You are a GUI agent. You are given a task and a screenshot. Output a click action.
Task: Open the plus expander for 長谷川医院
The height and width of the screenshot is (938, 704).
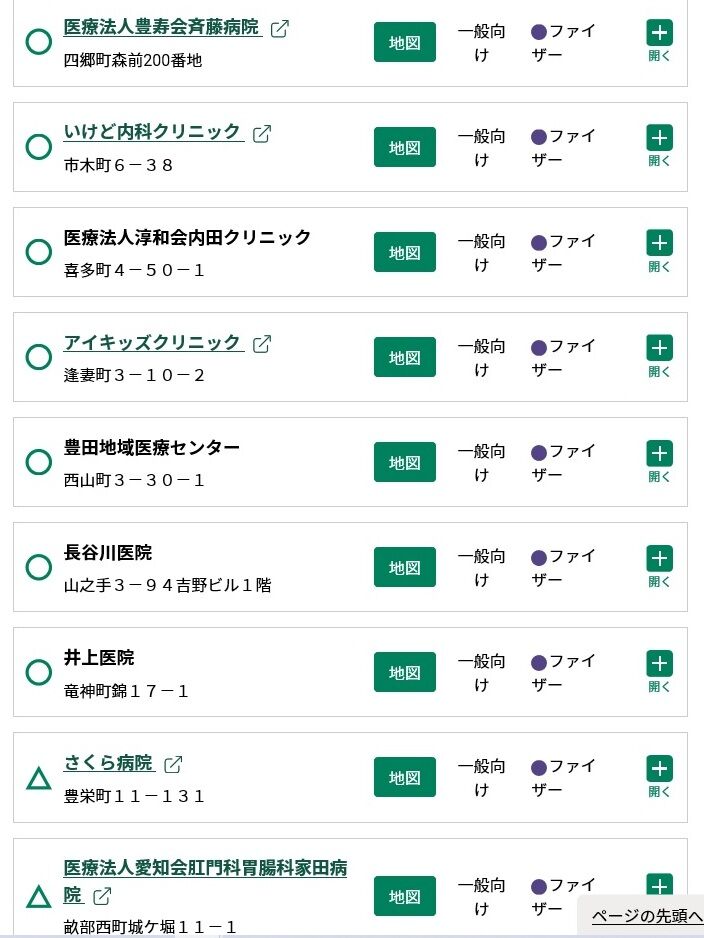point(659,558)
